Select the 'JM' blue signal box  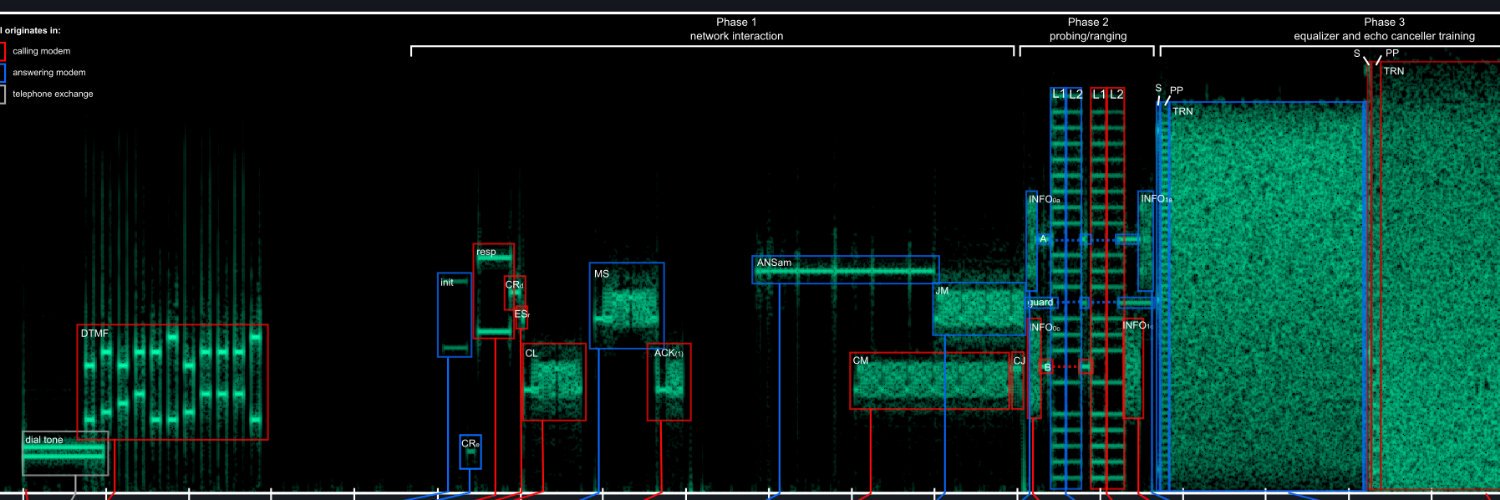point(980,309)
